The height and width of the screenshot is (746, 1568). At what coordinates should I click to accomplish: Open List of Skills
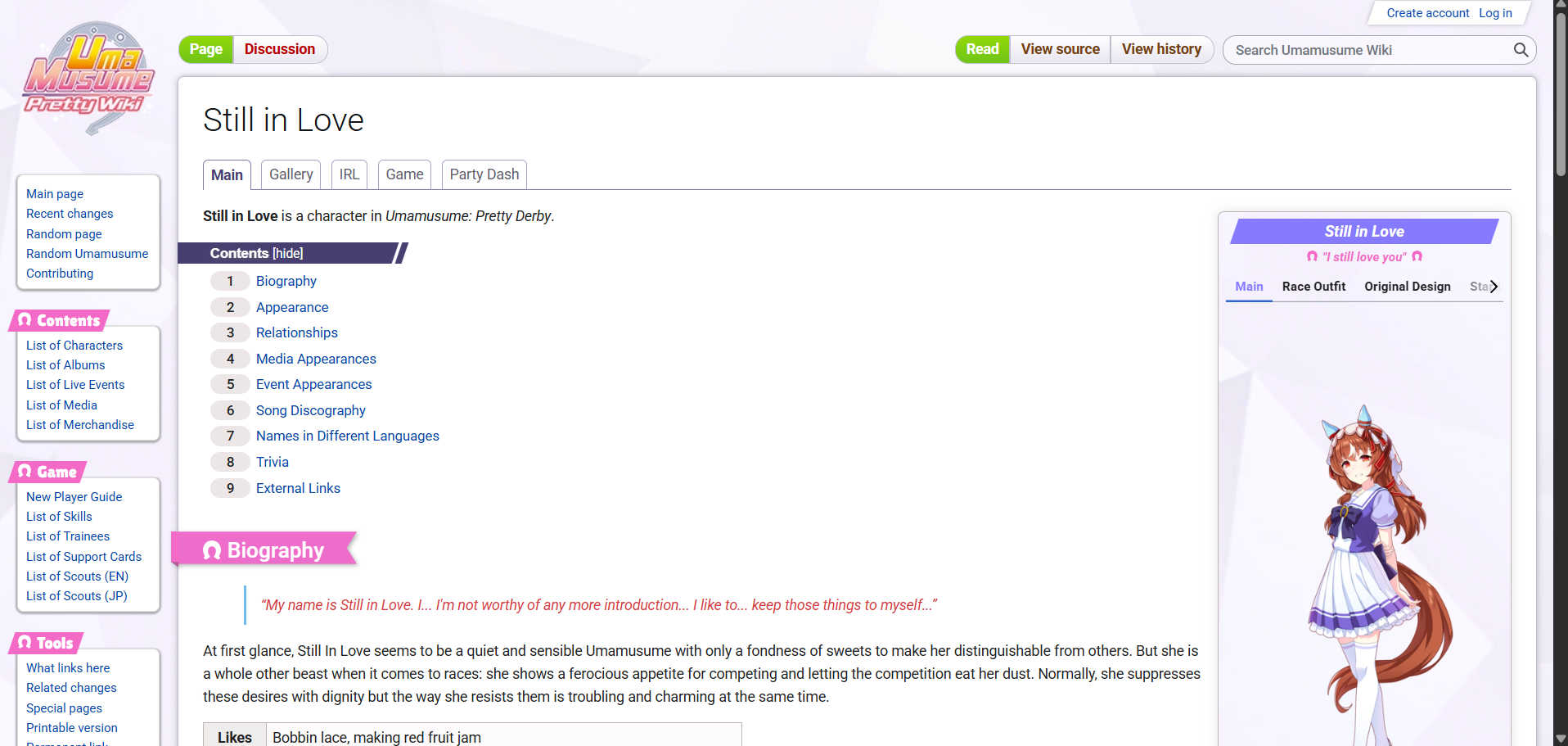[59, 517]
